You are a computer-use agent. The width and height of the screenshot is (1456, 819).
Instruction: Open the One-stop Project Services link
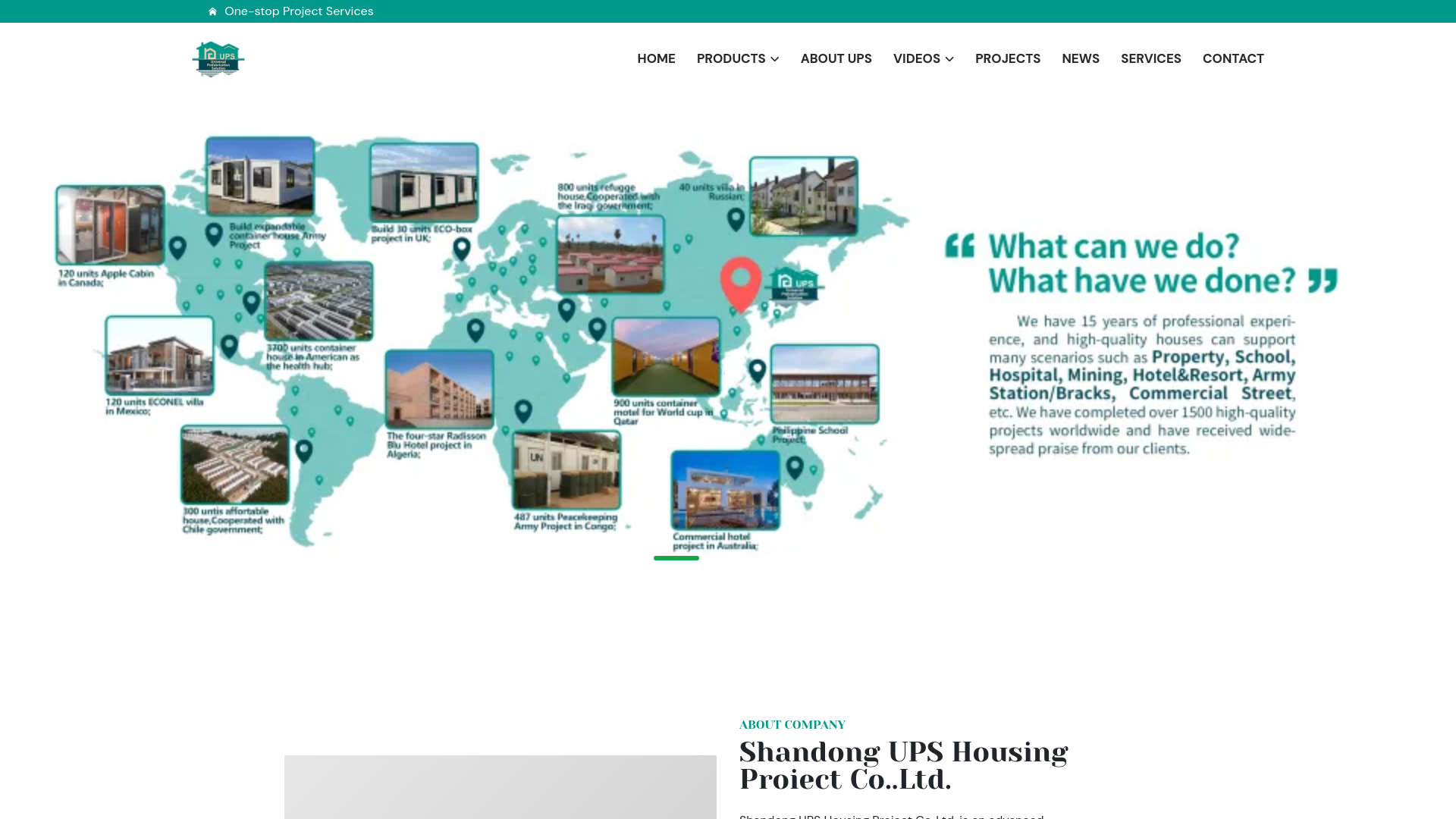point(299,11)
